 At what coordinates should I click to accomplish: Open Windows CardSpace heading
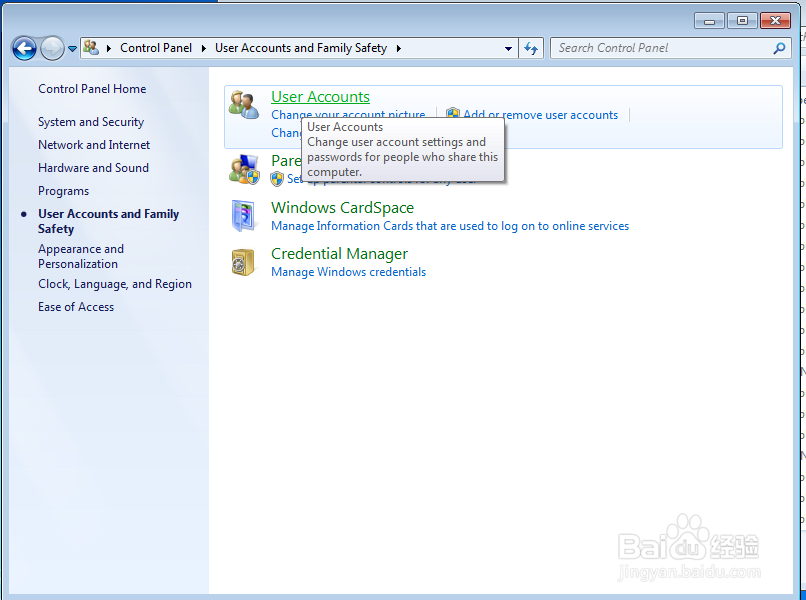[342, 208]
